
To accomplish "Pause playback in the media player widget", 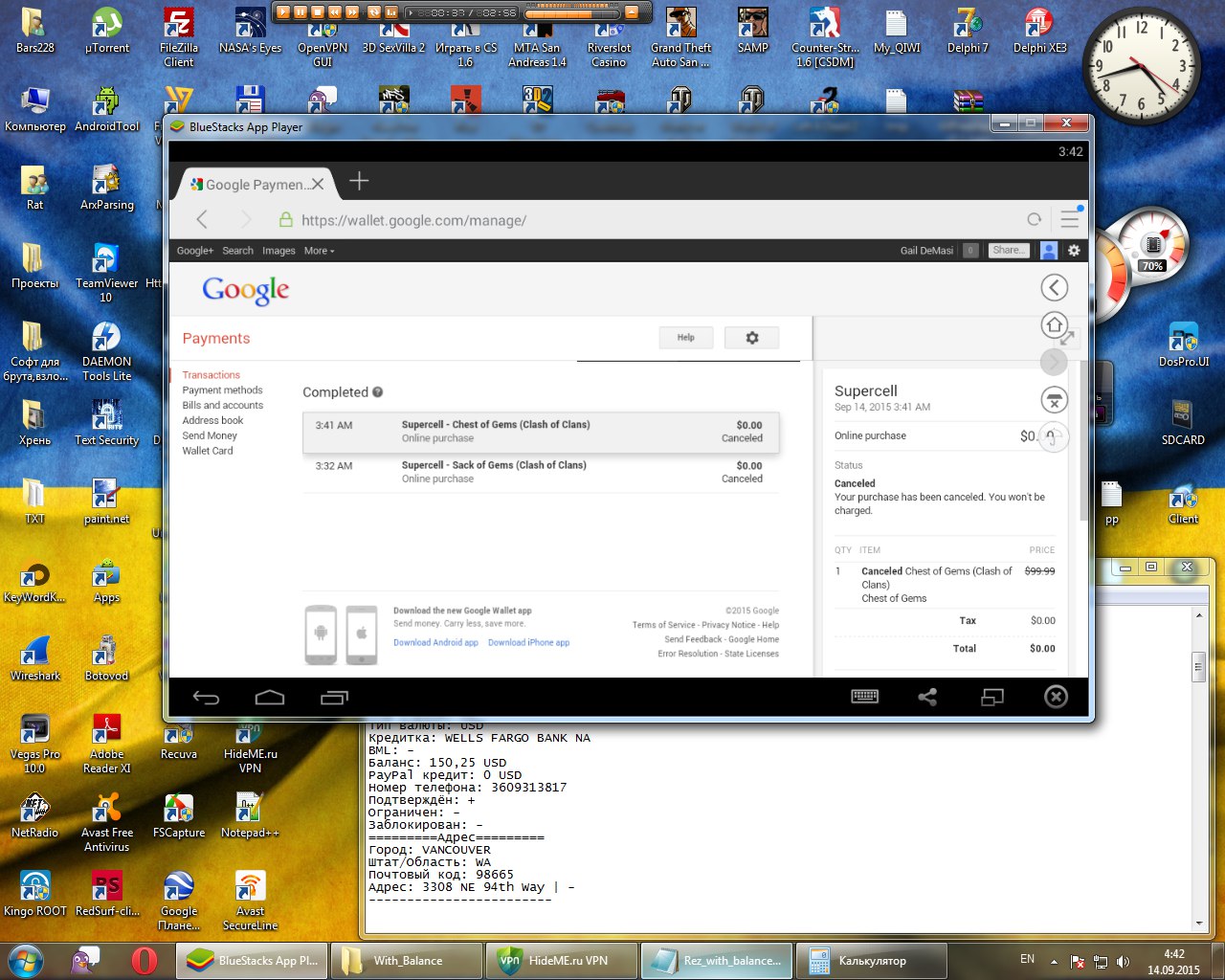I will (301, 12).
